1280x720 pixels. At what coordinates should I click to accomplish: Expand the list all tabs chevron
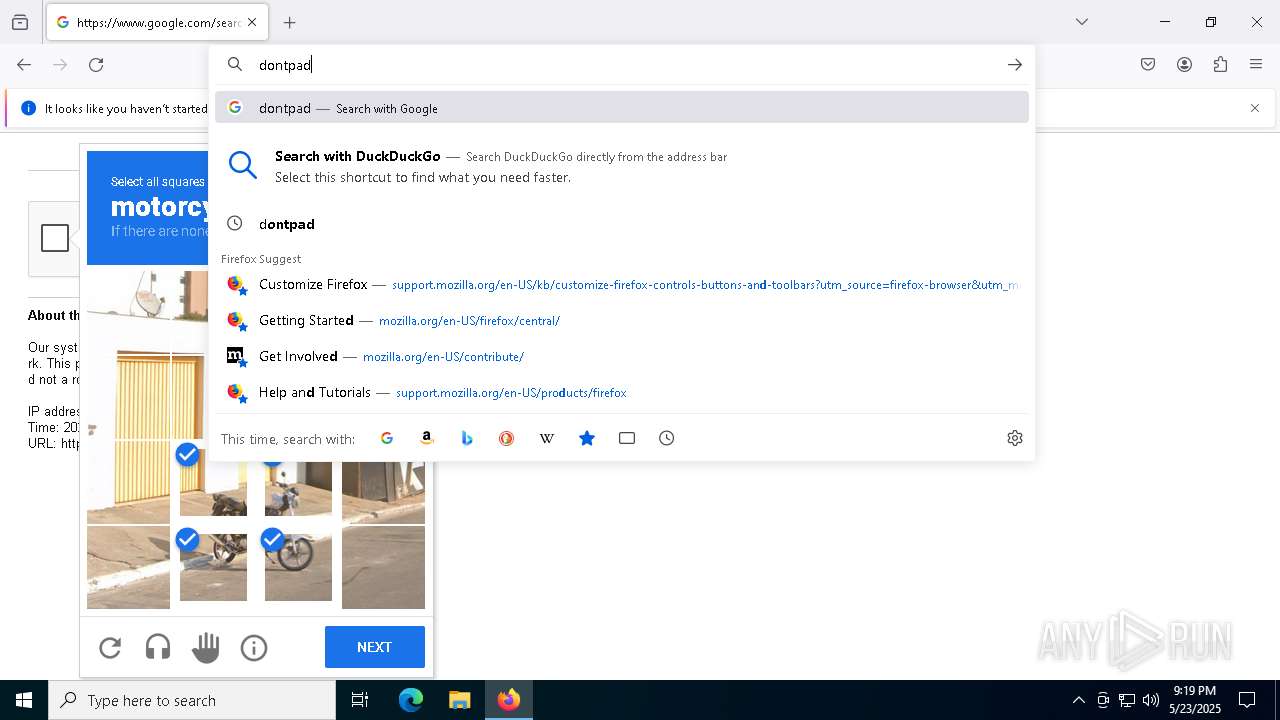coord(1081,22)
